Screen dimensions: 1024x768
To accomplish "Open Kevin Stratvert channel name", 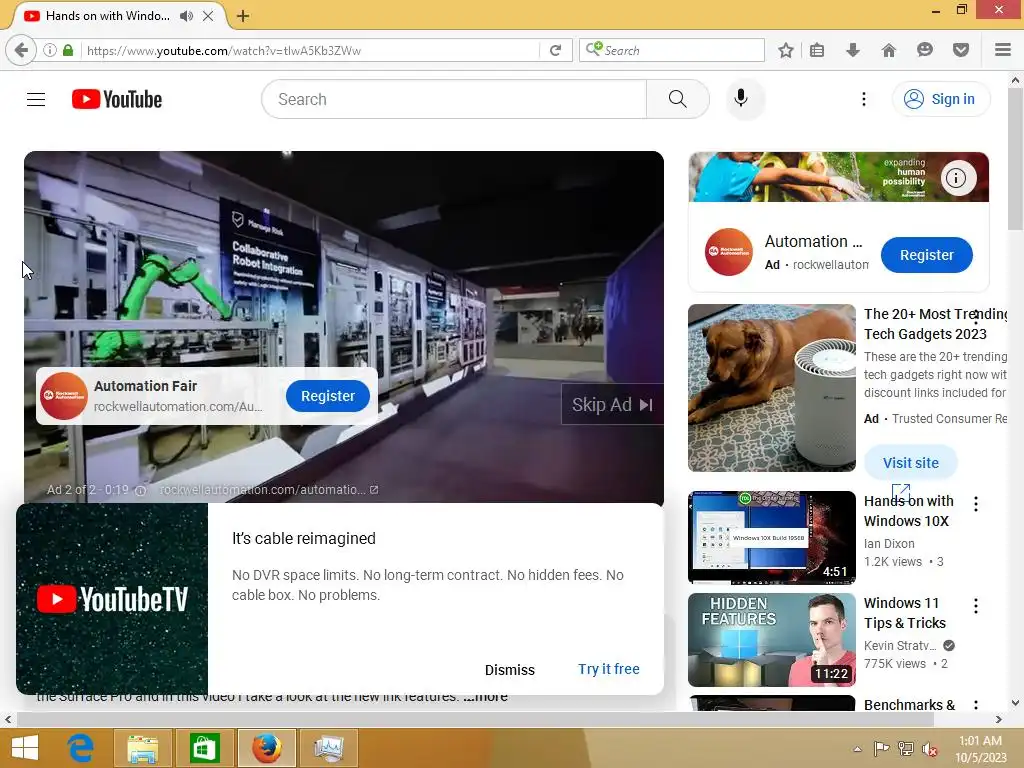I will (x=900, y=646).
